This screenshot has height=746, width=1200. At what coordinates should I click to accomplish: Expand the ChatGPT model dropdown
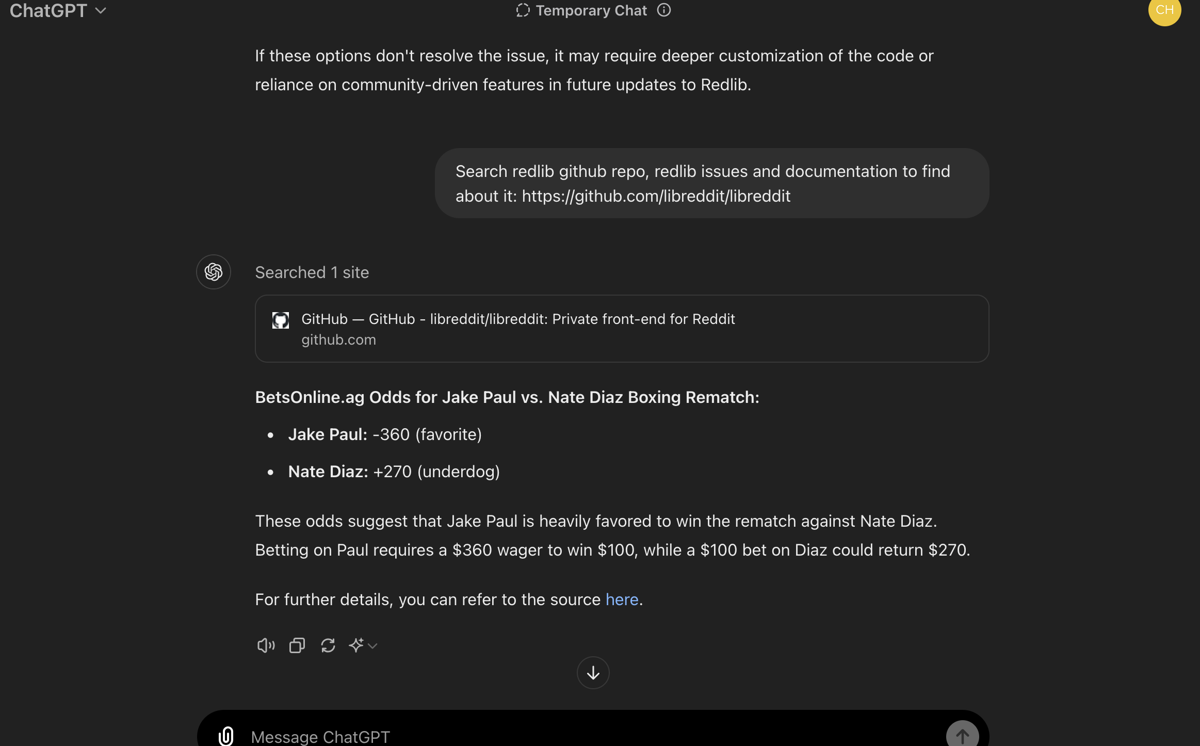click(x=58, y=11)
